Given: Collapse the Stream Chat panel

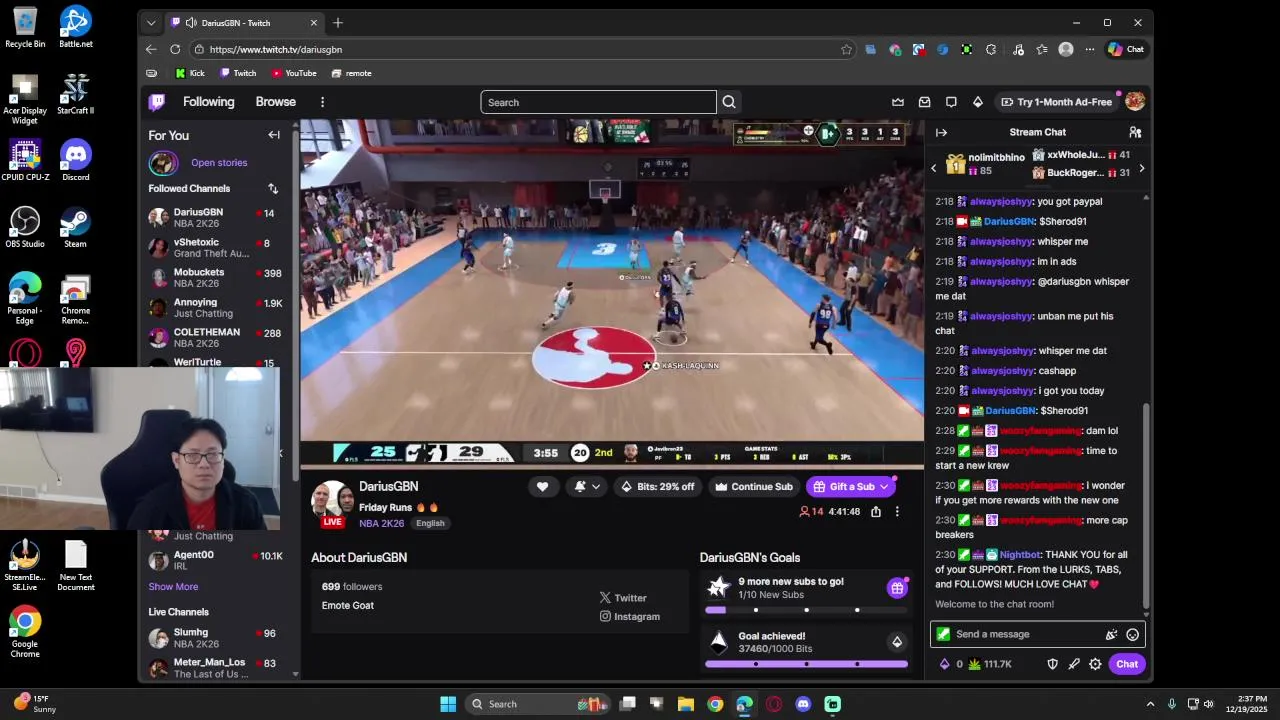Looking at the screenshot, I should 941,132.
